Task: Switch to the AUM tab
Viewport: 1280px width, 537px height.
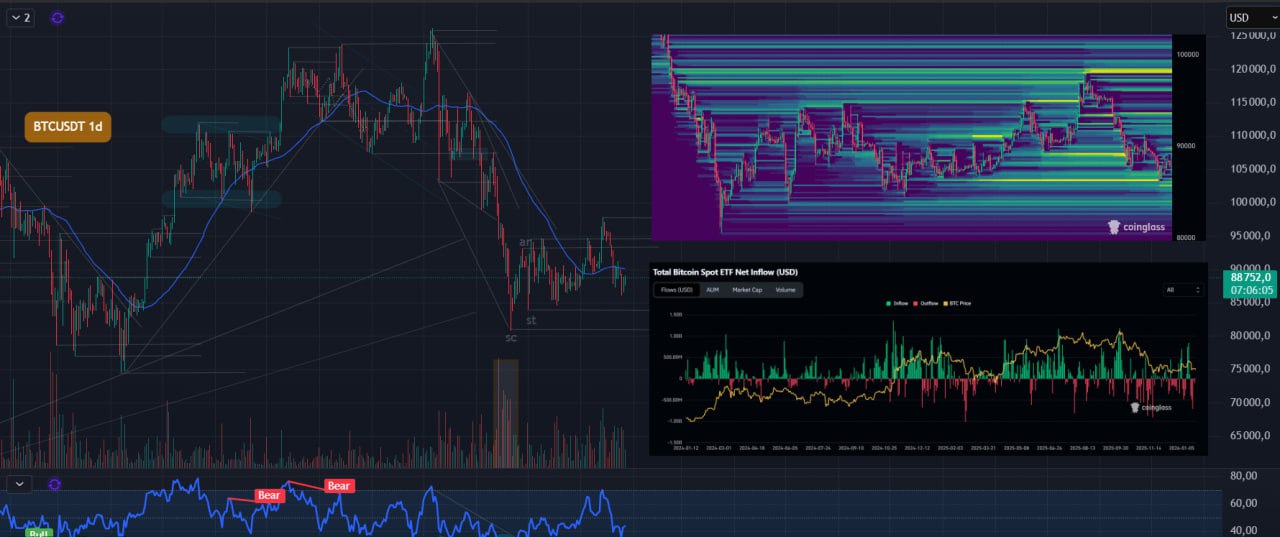Action: 712,290
